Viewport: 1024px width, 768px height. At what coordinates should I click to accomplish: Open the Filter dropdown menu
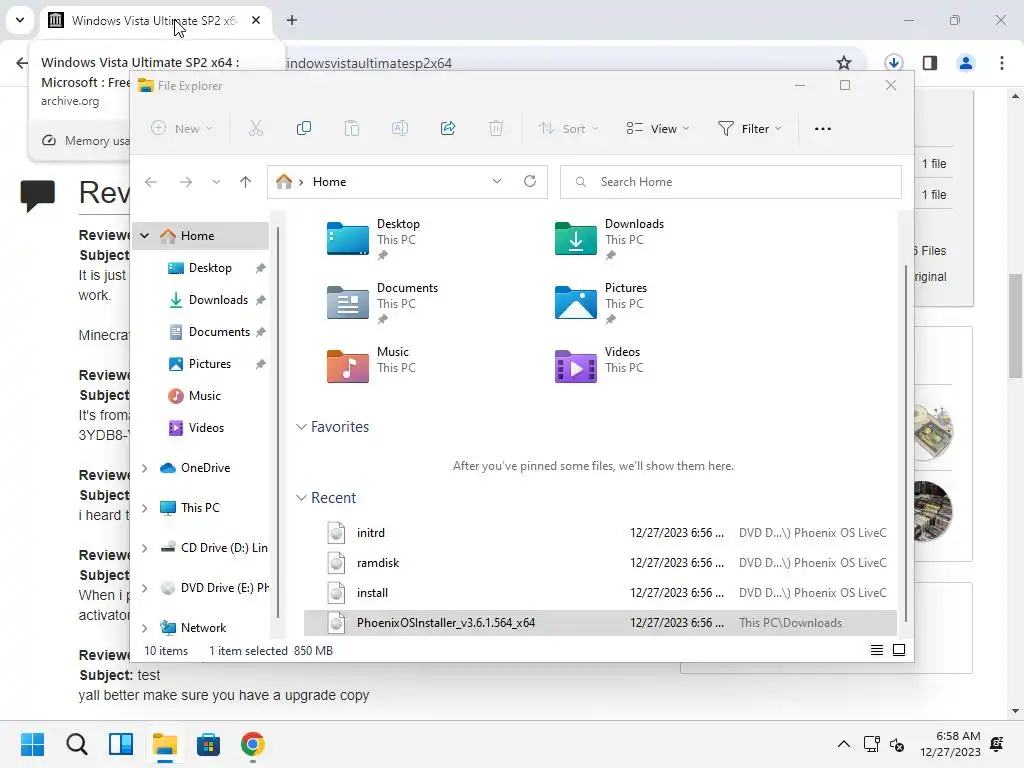(750, 129)
